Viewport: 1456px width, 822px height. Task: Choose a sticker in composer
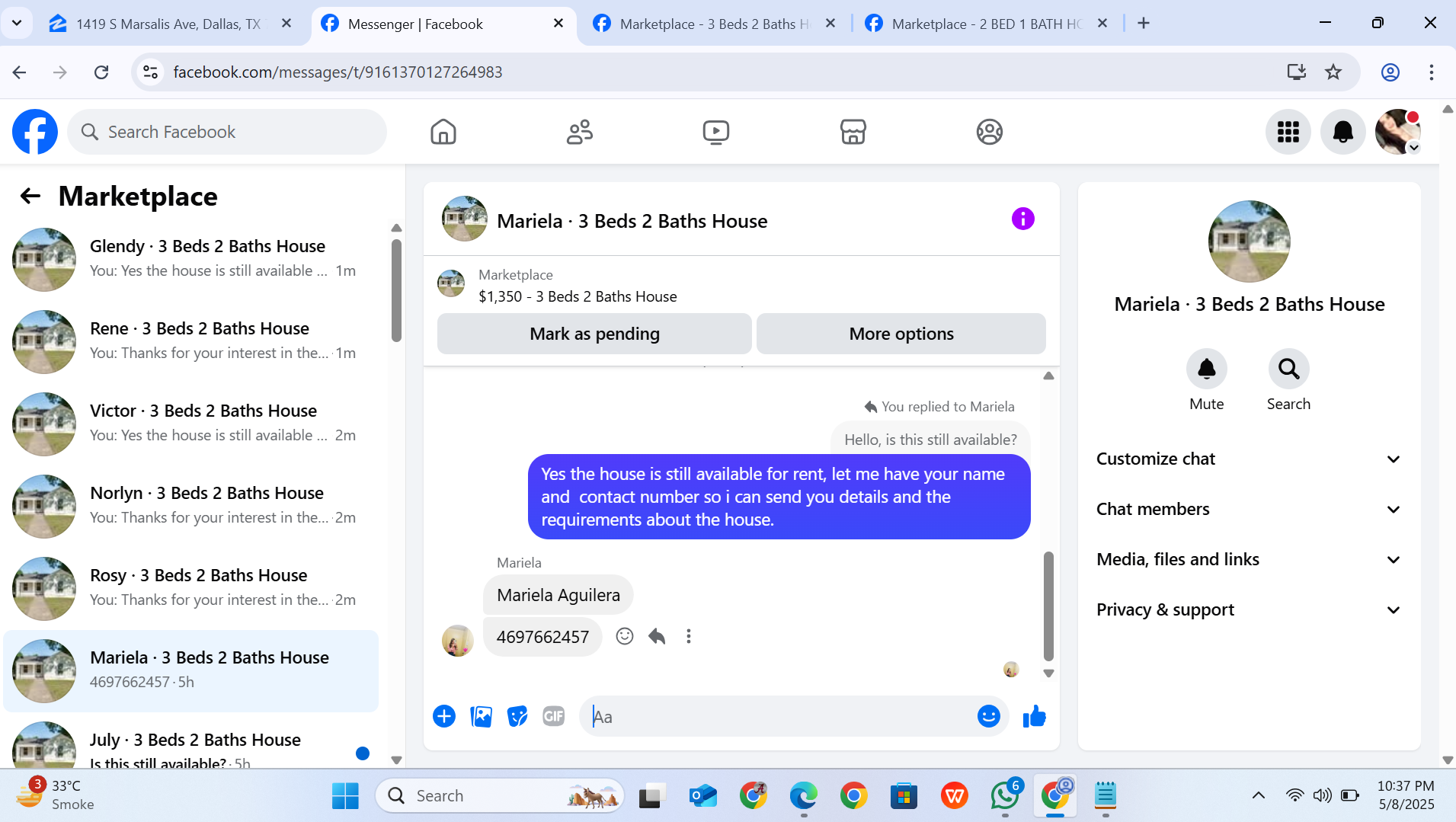517,716
